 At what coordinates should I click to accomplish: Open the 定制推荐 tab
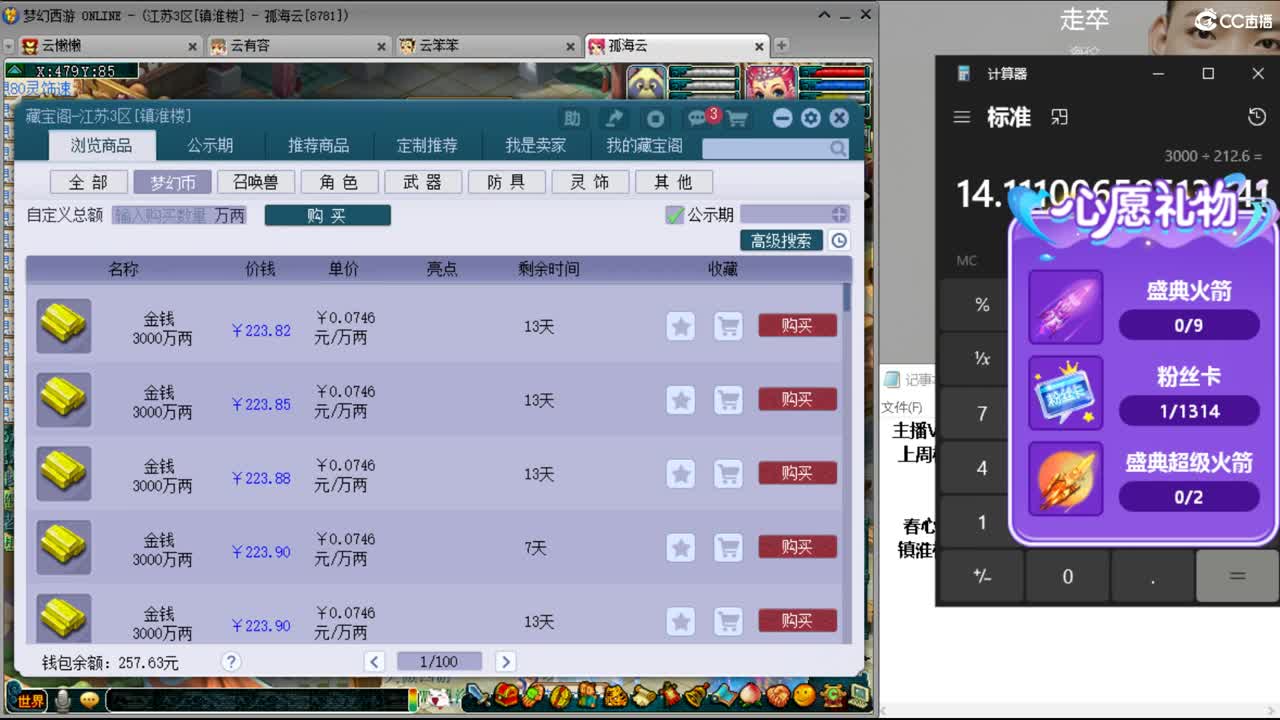click(x=427, y=145)
